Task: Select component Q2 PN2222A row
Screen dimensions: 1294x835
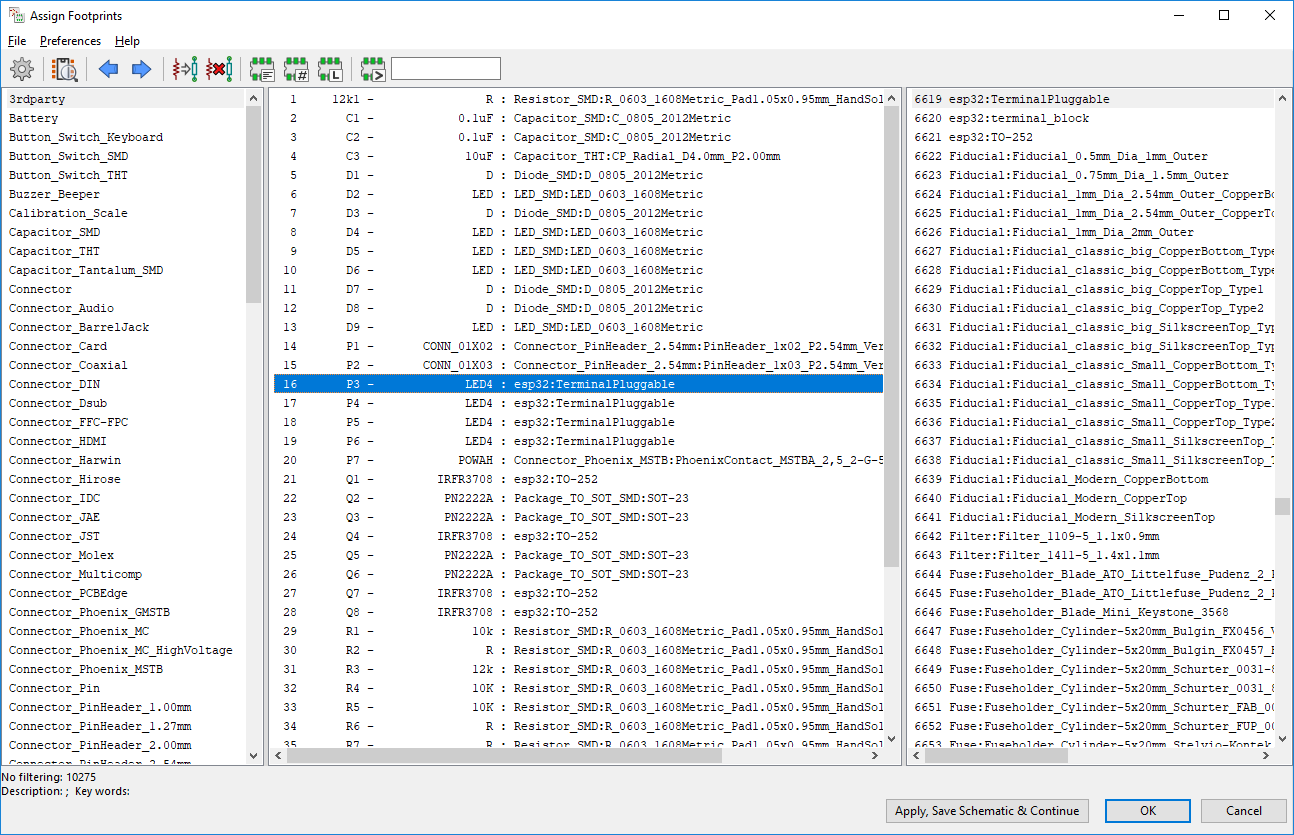Action: pyautogui.click(x=578, y=498)
